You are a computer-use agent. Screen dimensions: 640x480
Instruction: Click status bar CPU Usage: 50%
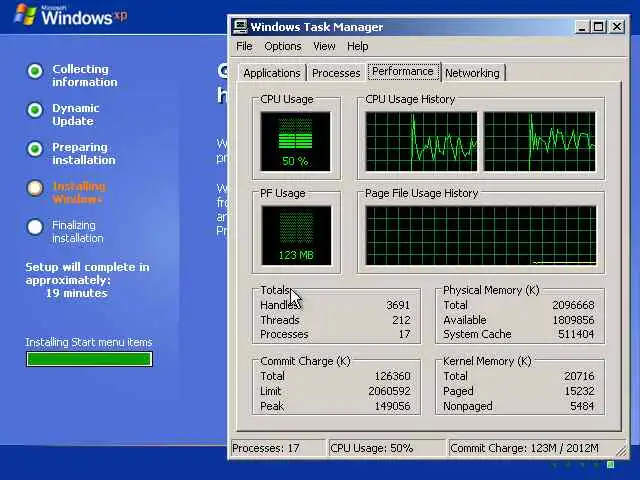[386, 448]
